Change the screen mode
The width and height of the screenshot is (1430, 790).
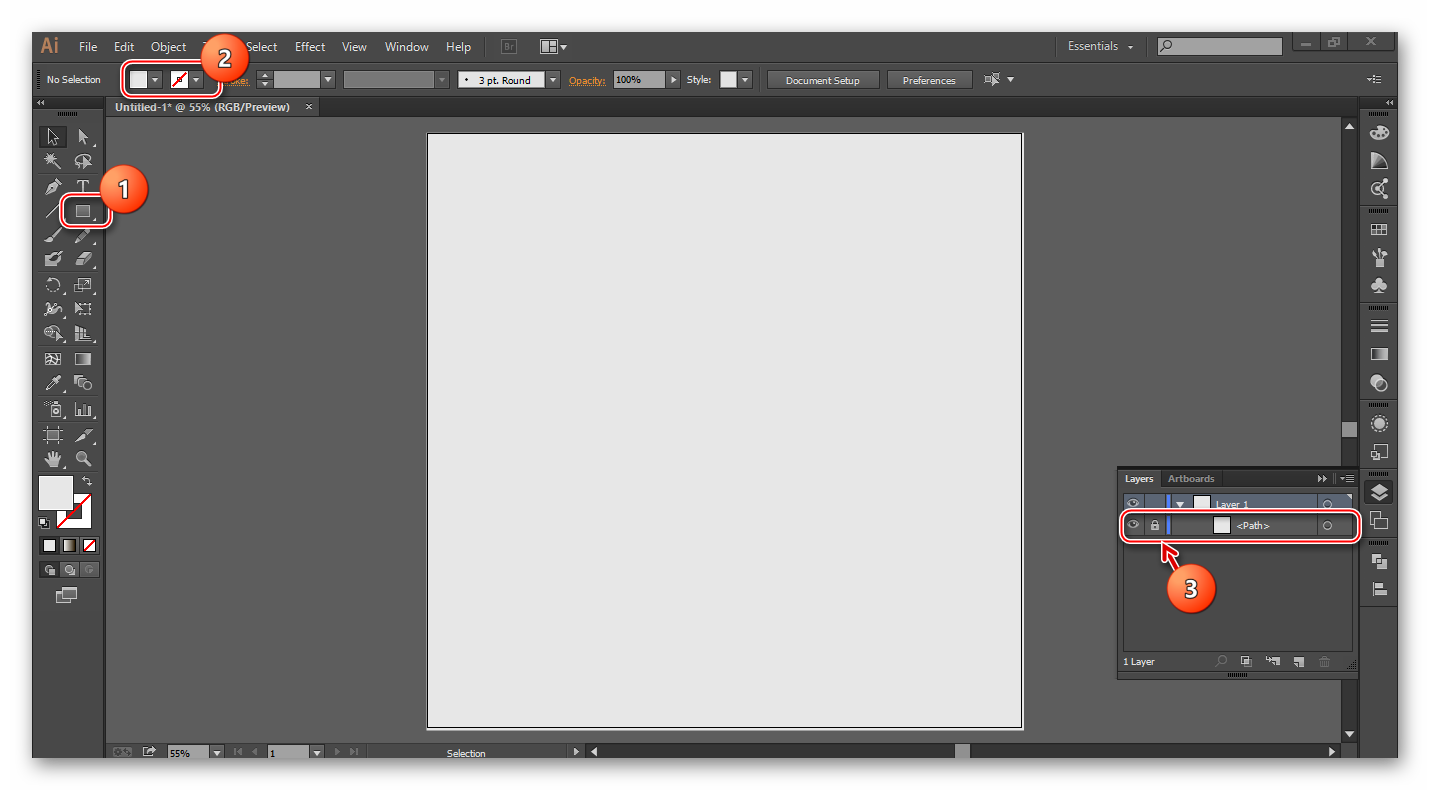point(66,595)
